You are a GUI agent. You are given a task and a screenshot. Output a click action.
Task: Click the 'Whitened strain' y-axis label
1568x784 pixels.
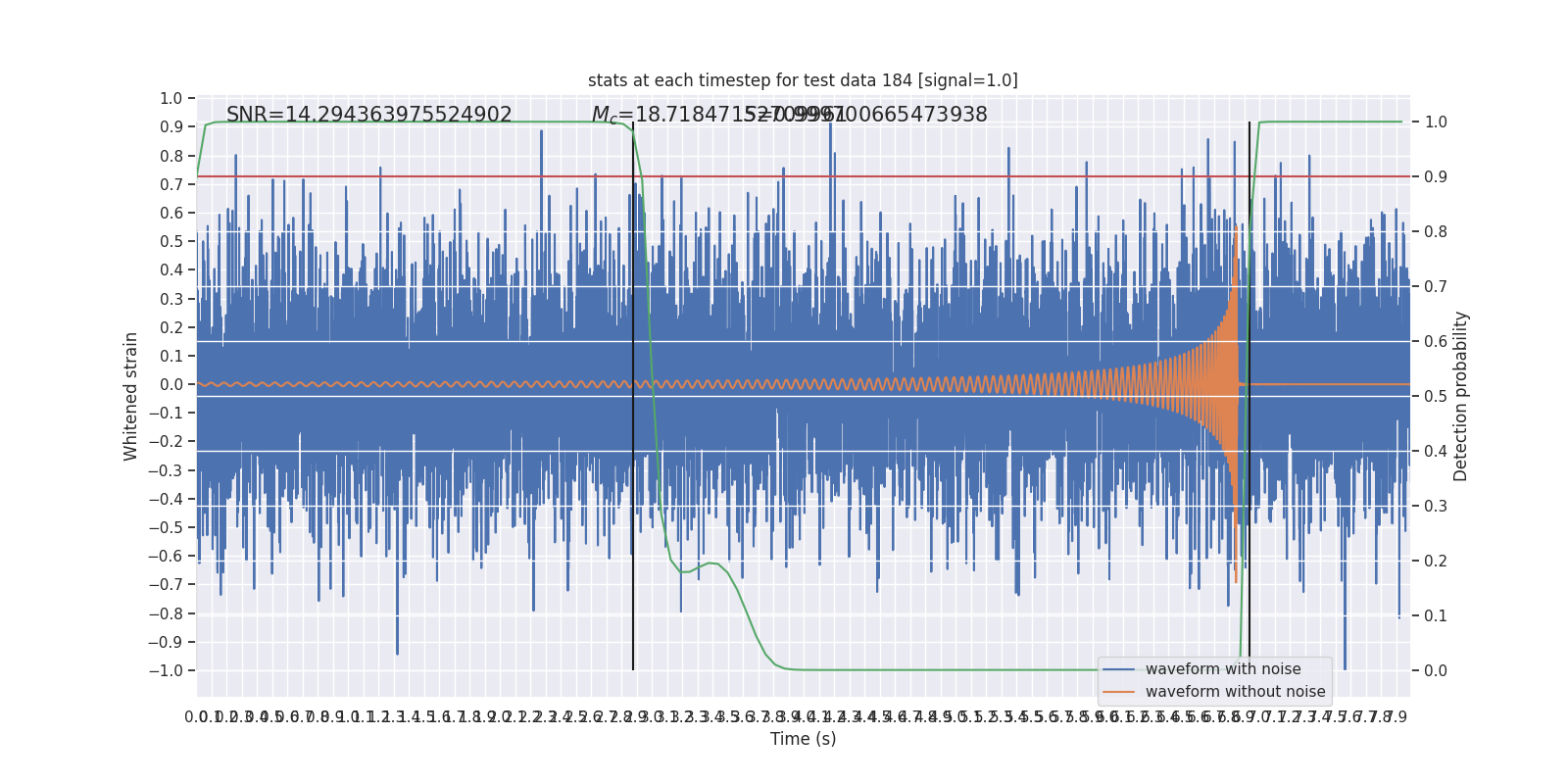[x=131, y=396]
